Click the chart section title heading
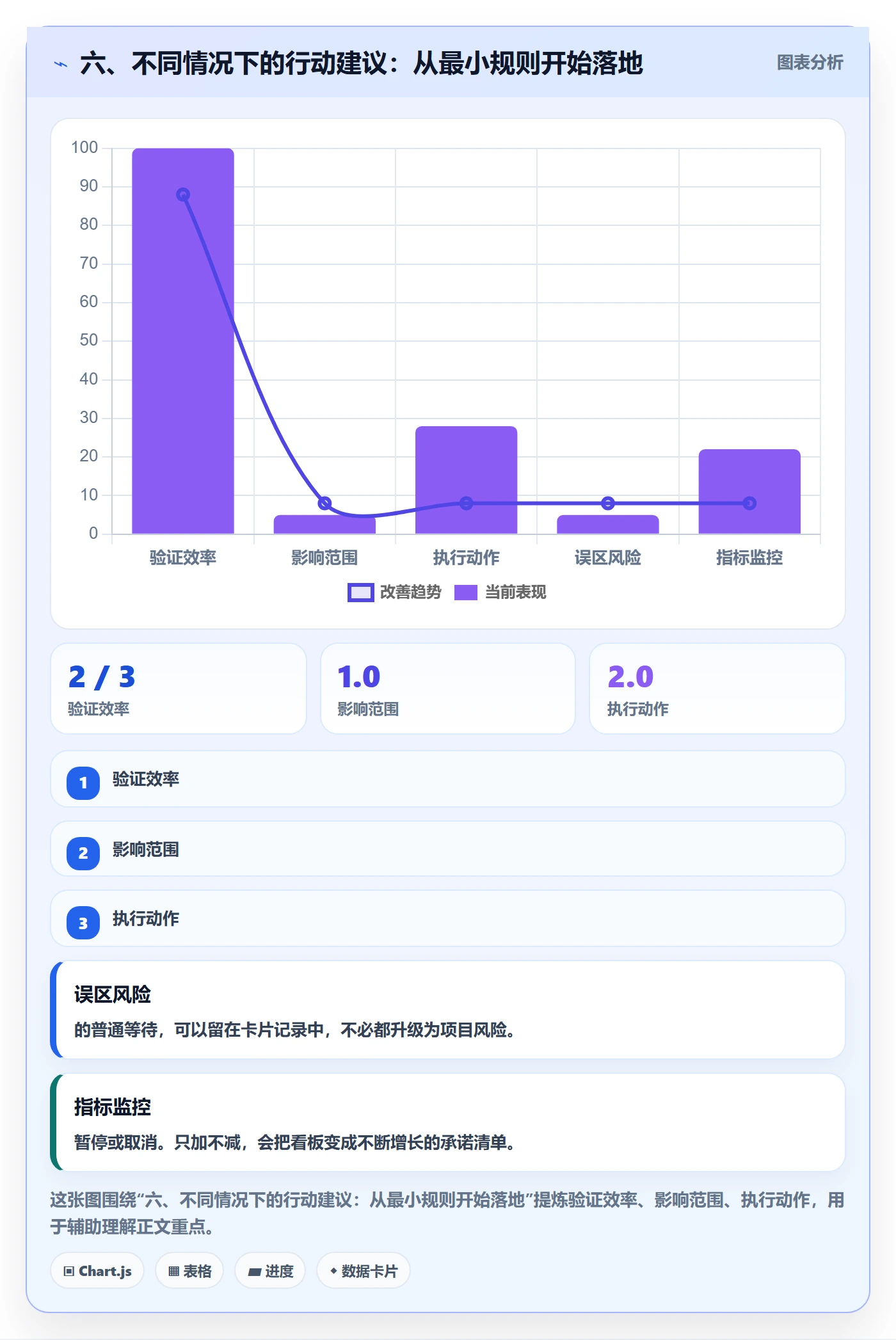Screen dimensions: 896x1340 [362, 63]
